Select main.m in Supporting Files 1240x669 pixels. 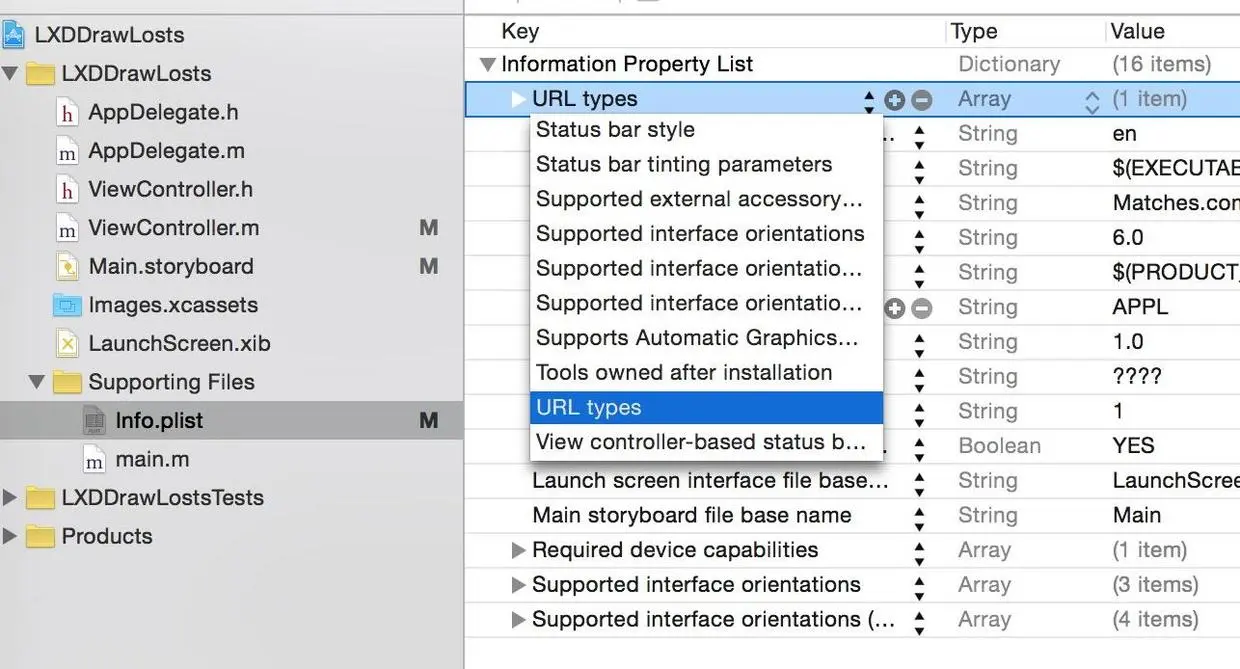(152, 460)
